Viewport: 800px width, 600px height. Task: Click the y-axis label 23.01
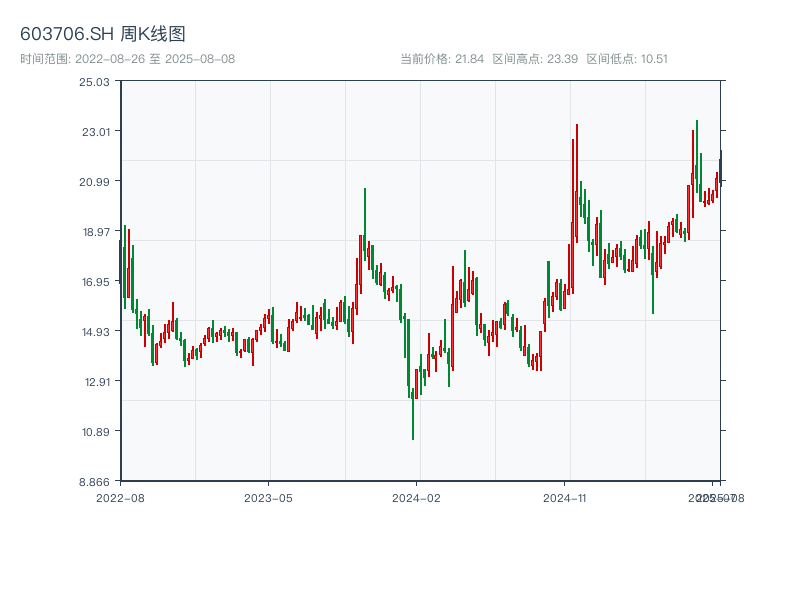coord(96,132)
